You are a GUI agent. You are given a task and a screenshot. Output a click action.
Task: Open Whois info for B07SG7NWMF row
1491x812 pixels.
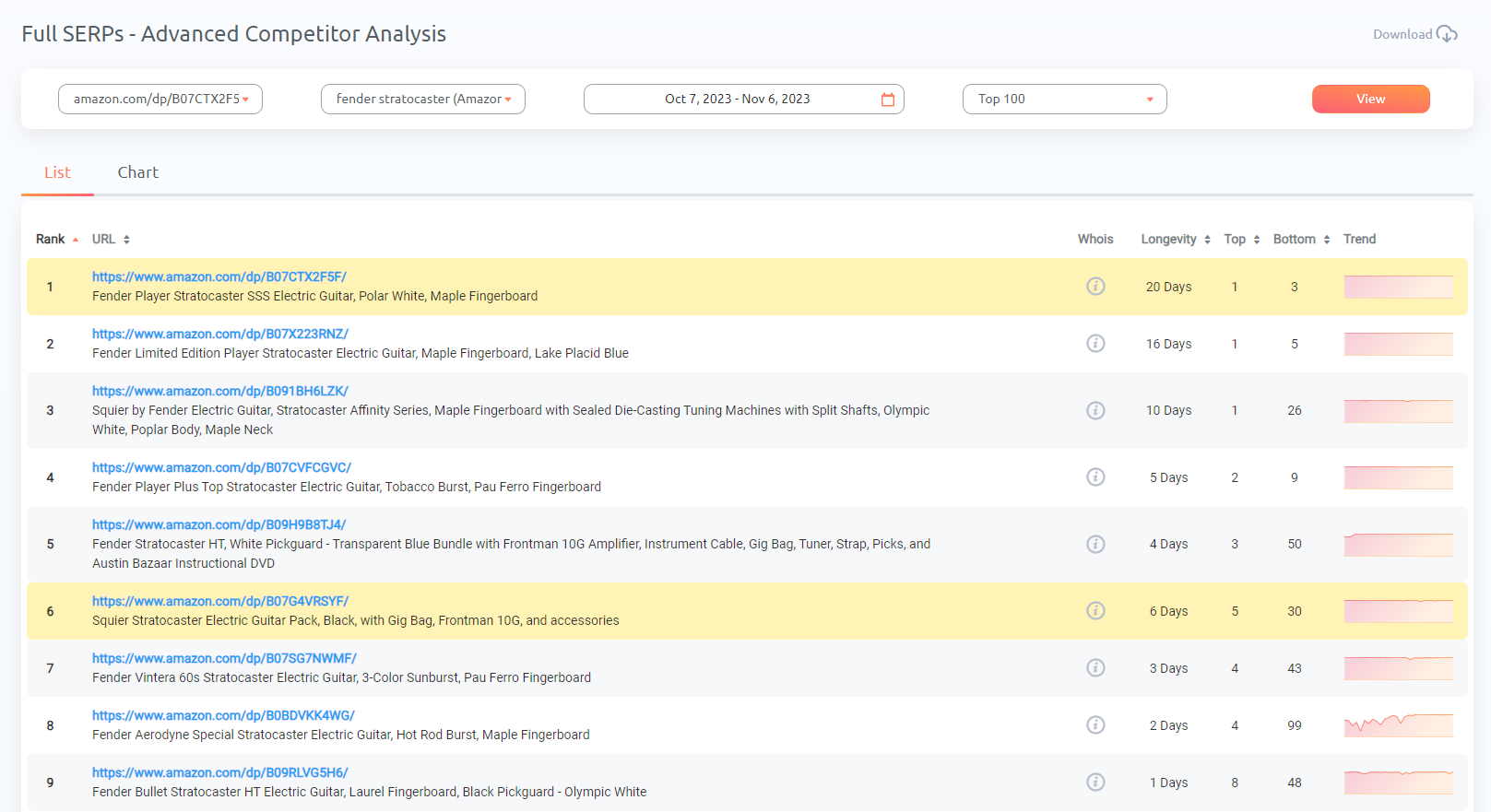click(1095, 668)
